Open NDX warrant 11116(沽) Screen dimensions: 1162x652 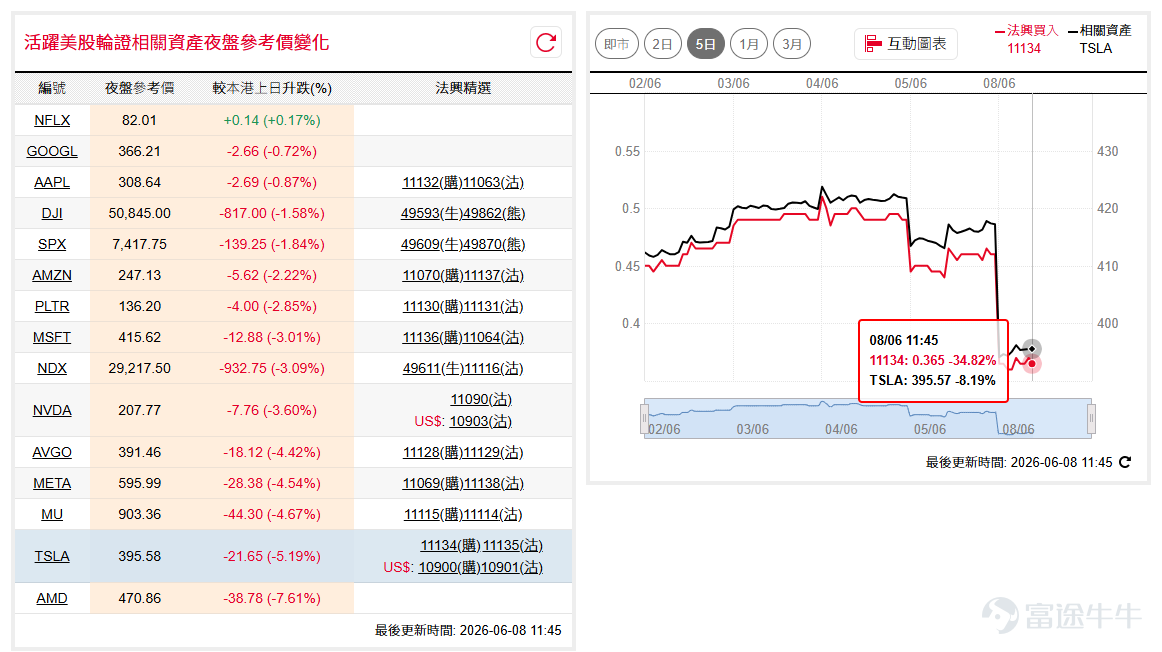point(494,369)
